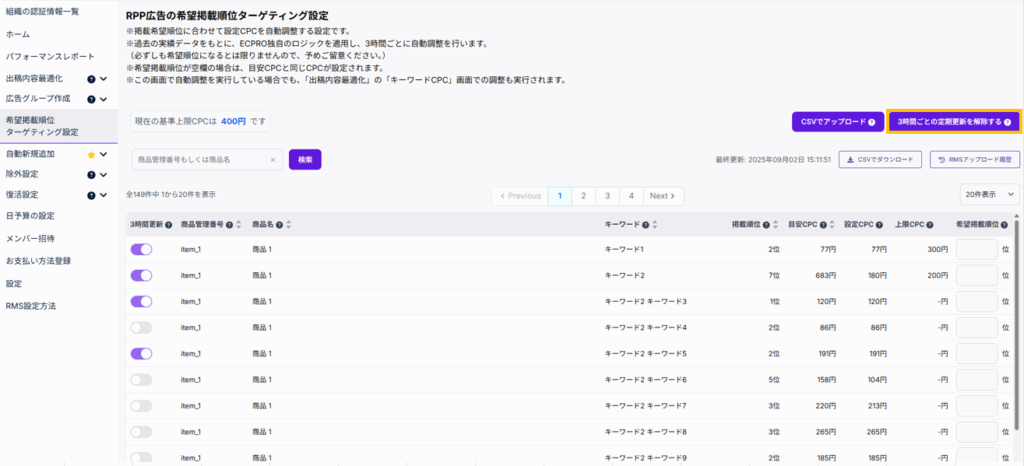
Task: Sort by 商品管理番号 column arrows
Action: [x=240, y=225]
